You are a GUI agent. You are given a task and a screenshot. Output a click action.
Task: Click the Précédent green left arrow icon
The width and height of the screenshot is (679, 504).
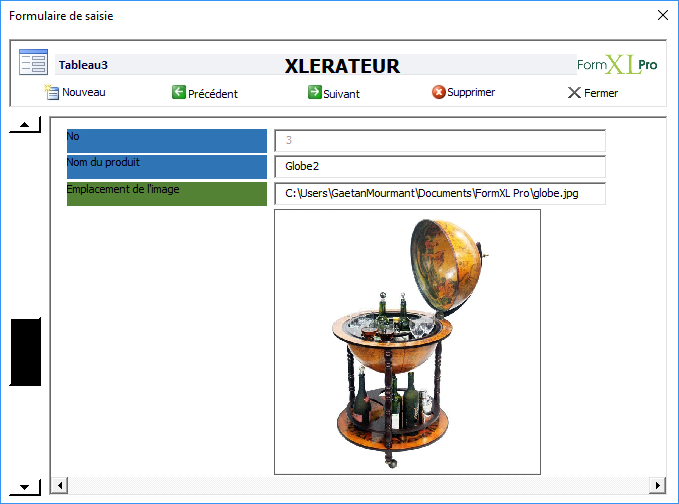click(178, 92)
